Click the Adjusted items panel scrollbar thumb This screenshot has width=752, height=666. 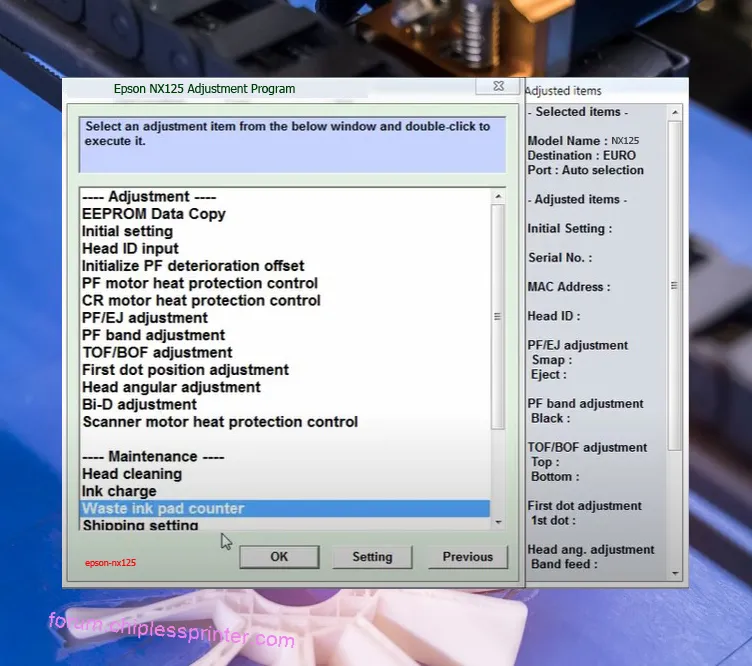(674, 286)
